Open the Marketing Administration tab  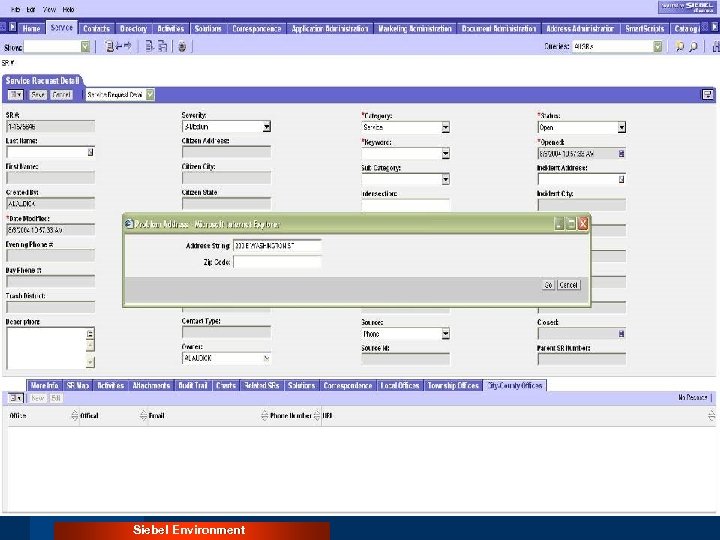coord(415,28)
